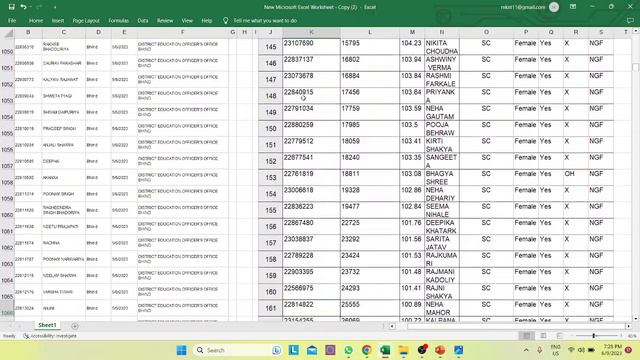Click the zoom out minus button
Screen dimensions: 640x360
point(573,336)
